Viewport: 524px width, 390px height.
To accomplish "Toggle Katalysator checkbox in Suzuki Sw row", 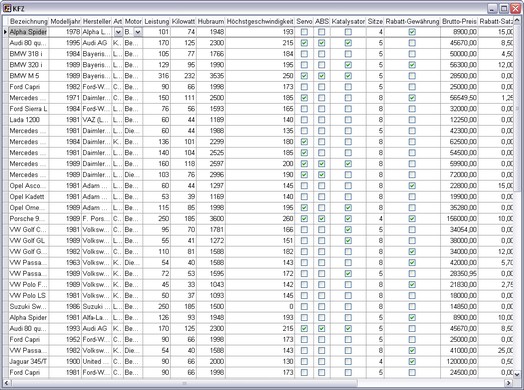I will click(348, 306).
